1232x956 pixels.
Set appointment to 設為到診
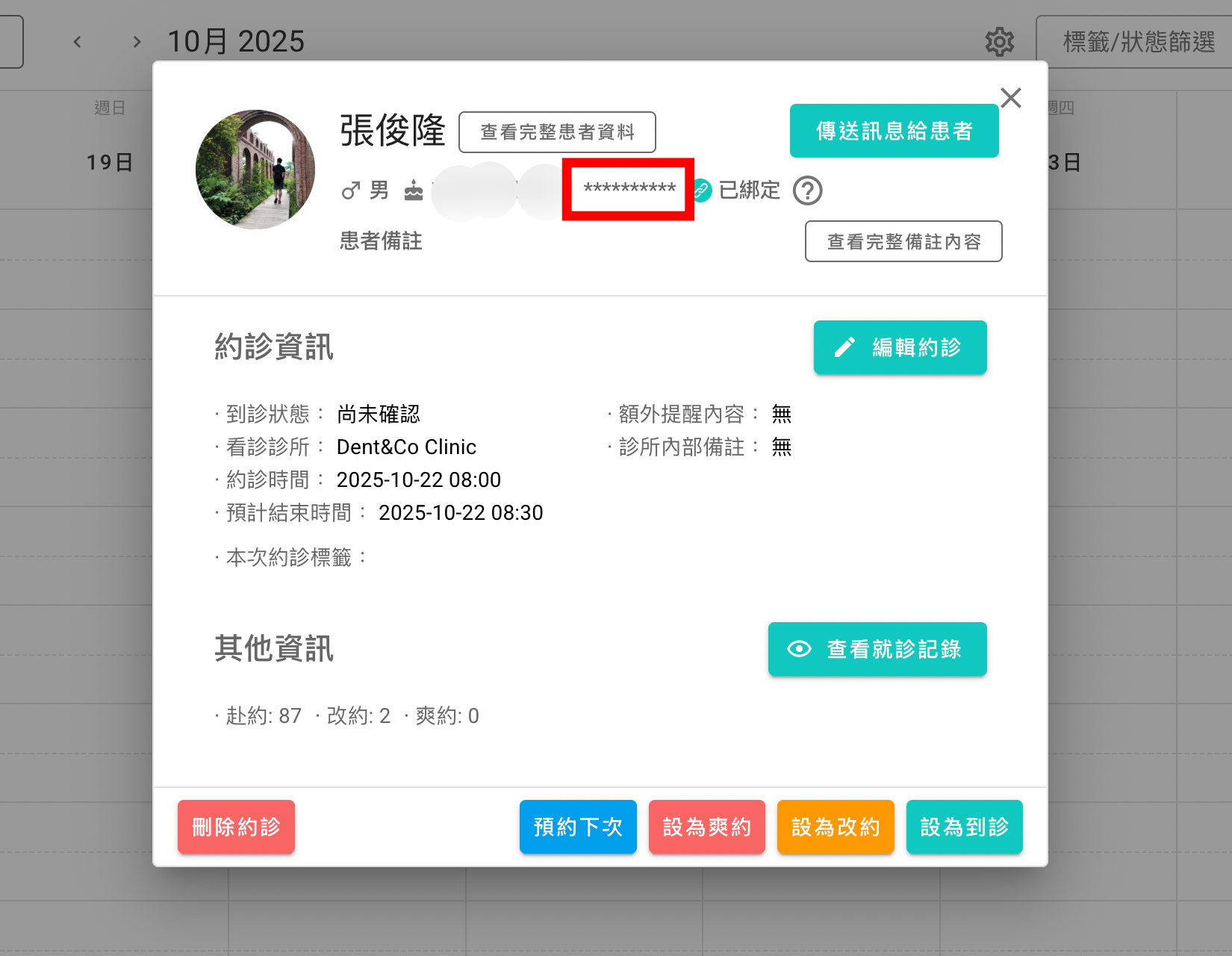pos(964,827)
